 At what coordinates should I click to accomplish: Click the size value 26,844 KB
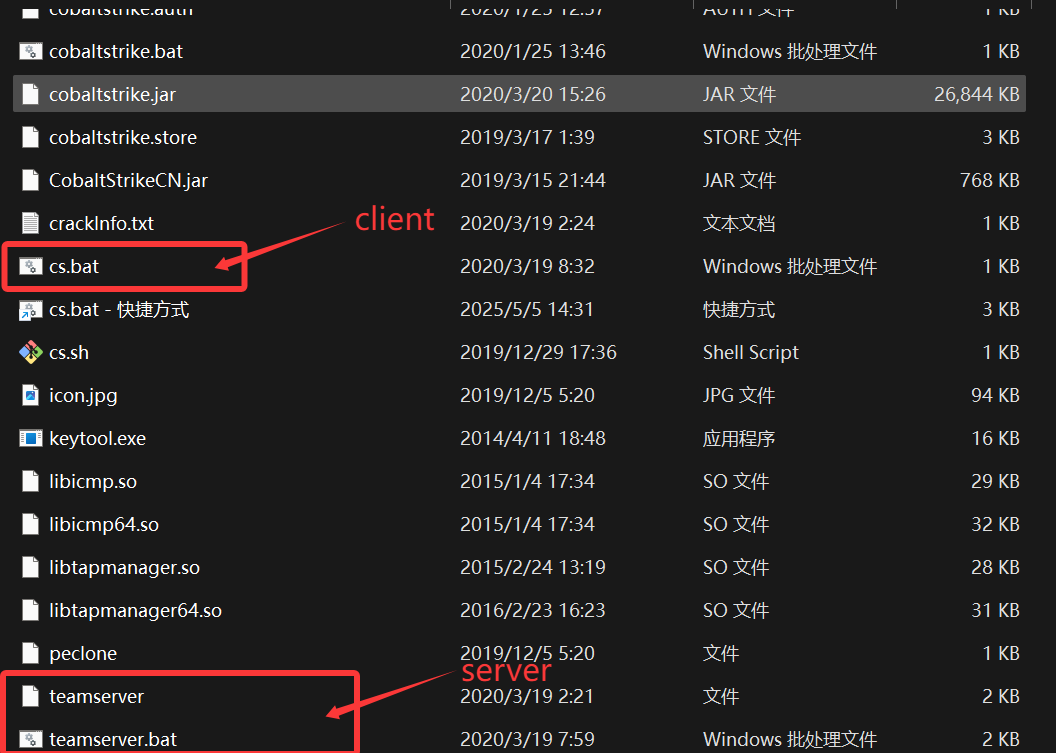[977, 95]
